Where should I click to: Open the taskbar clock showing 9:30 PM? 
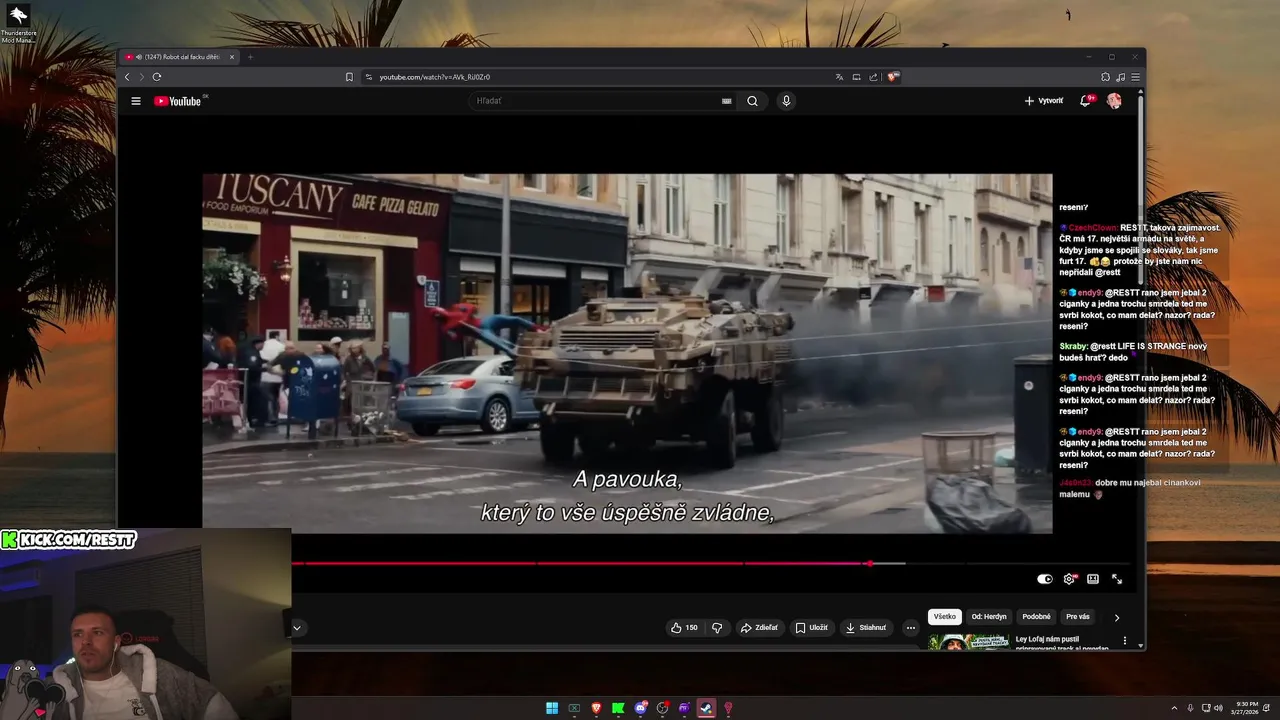1247,708
